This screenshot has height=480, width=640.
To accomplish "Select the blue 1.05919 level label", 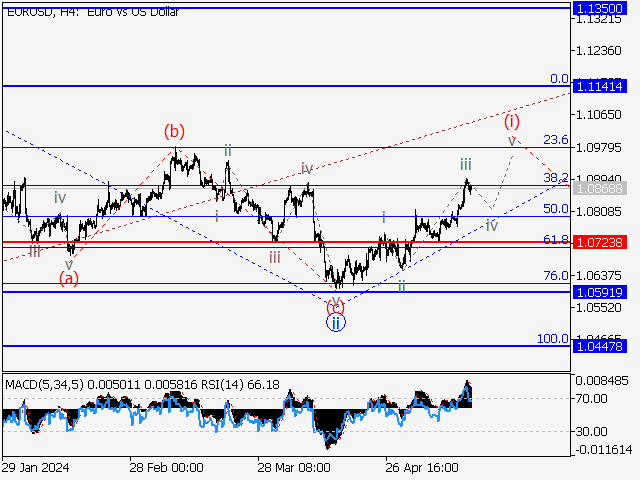I will tap(600, 292).
